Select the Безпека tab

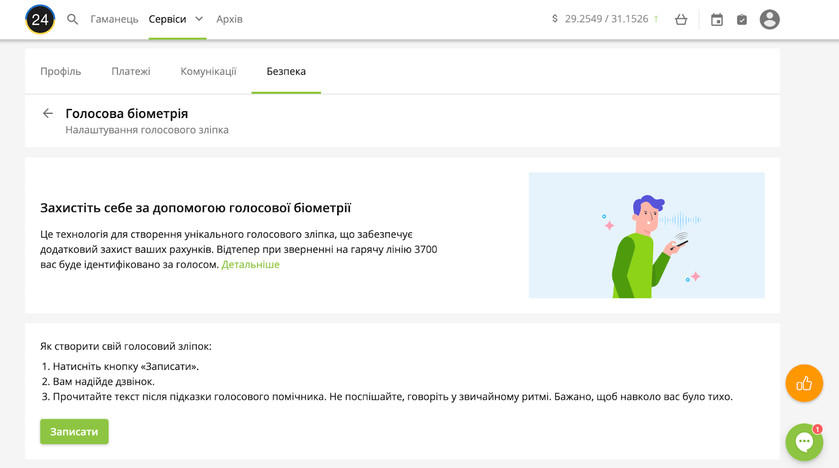click(x=286, y=71)
